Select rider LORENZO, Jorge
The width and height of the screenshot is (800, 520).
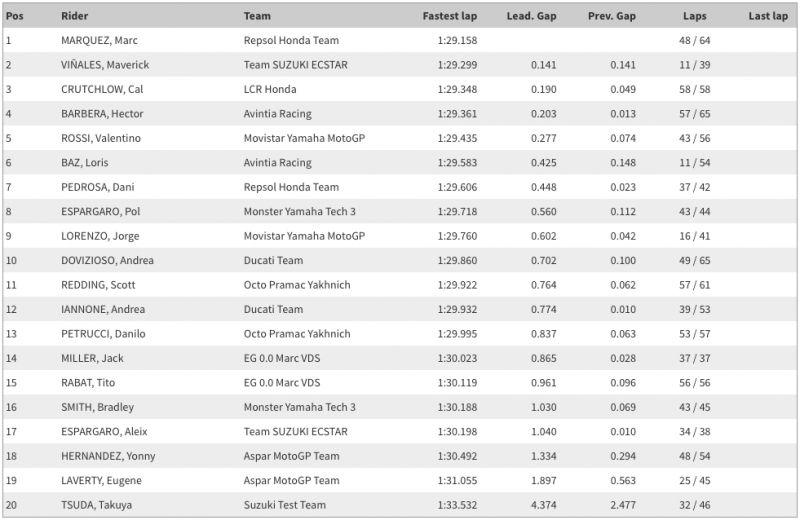click(x=100, y=236)
